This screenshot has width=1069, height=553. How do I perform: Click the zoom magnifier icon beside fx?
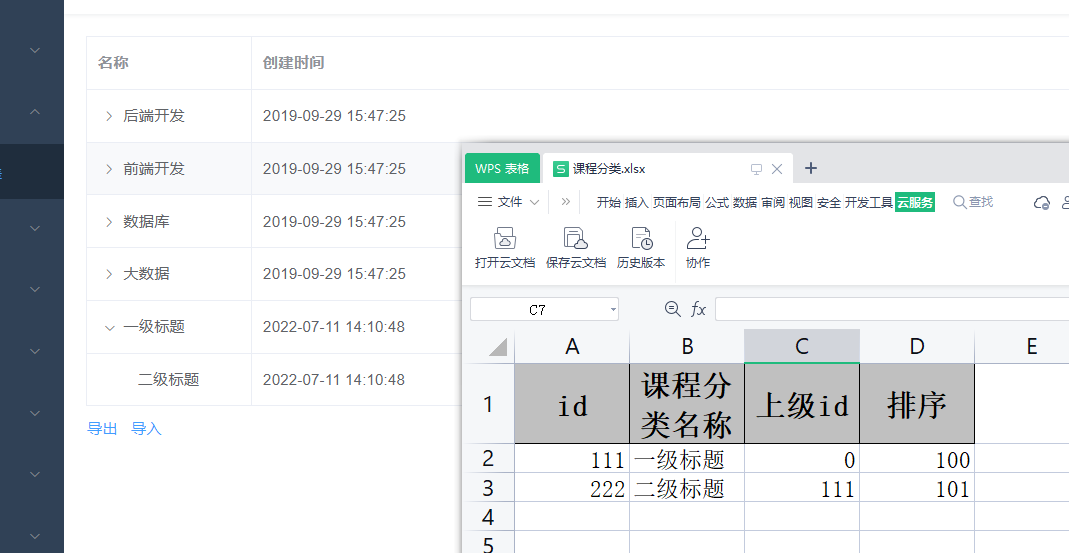click(672, 309)
